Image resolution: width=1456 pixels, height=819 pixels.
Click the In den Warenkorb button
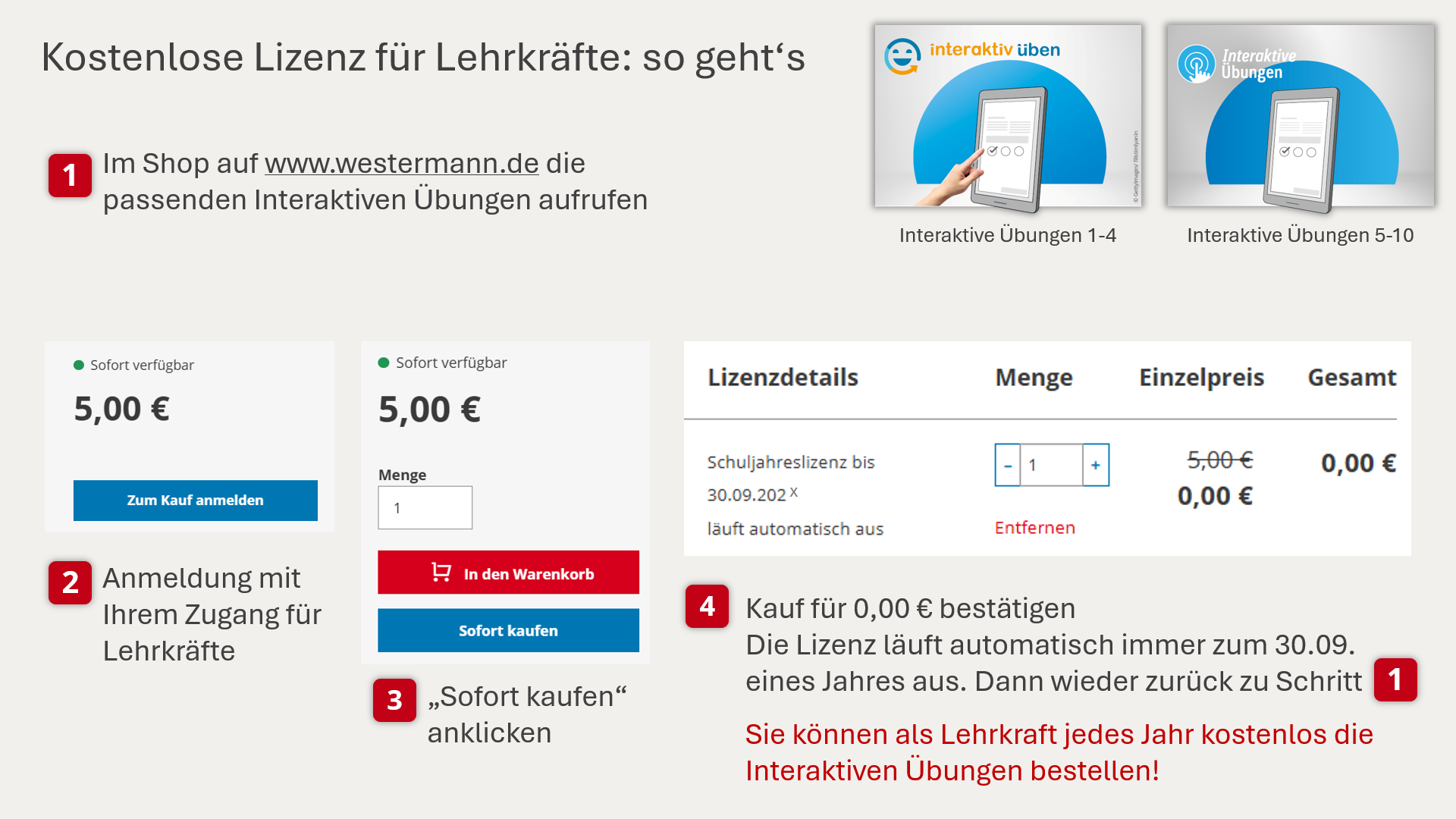point(508,573)
